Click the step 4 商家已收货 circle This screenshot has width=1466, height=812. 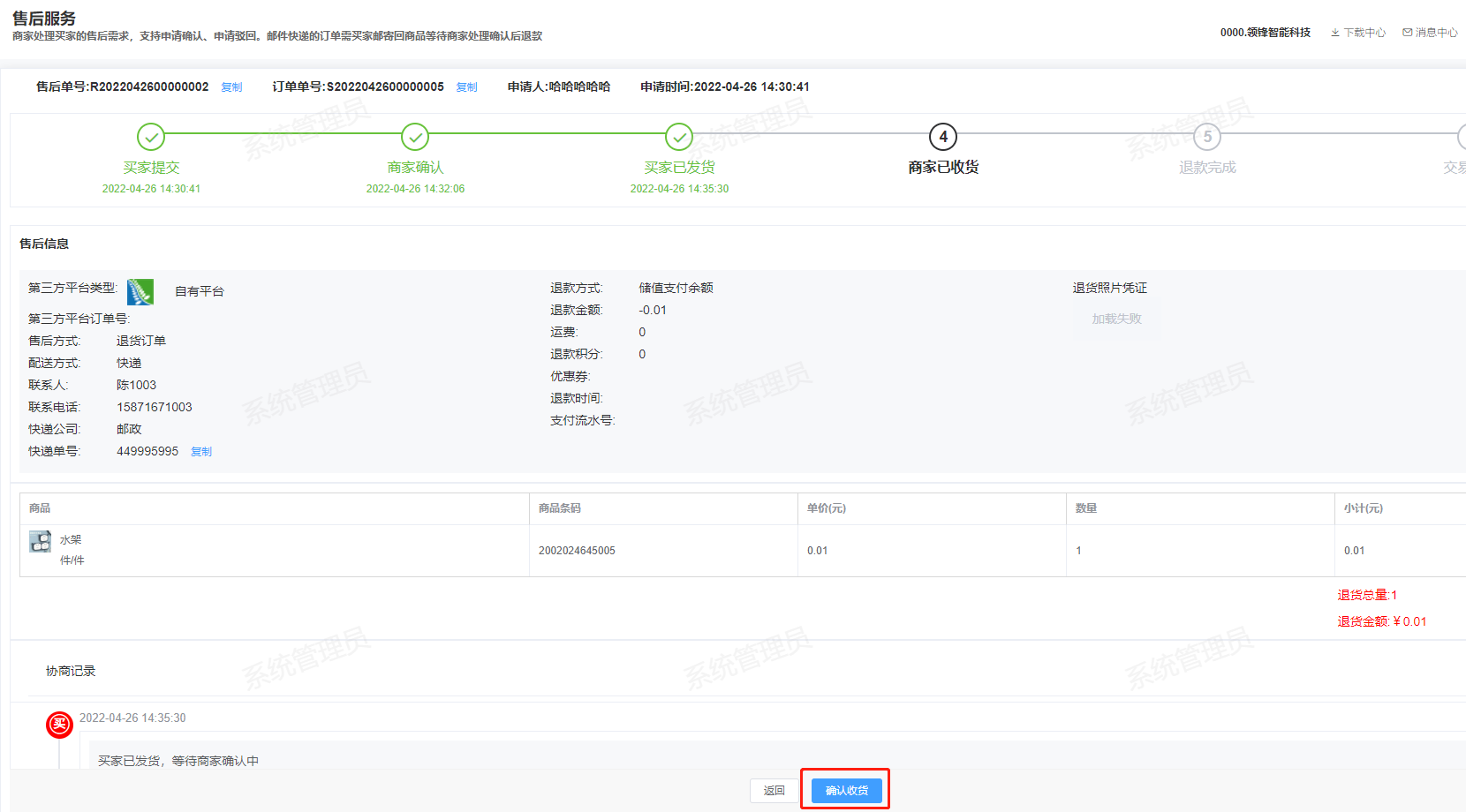[x=943, y=137]
